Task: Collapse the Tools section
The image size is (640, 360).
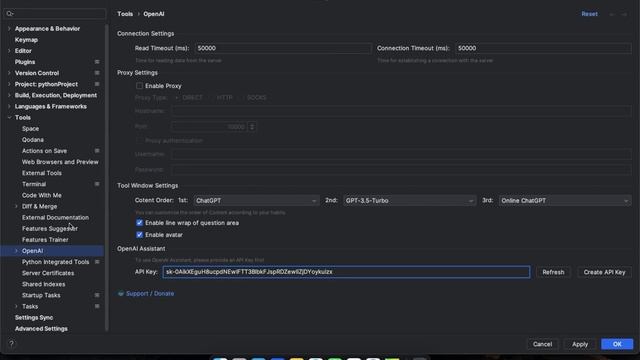Action: coord(9,118)
